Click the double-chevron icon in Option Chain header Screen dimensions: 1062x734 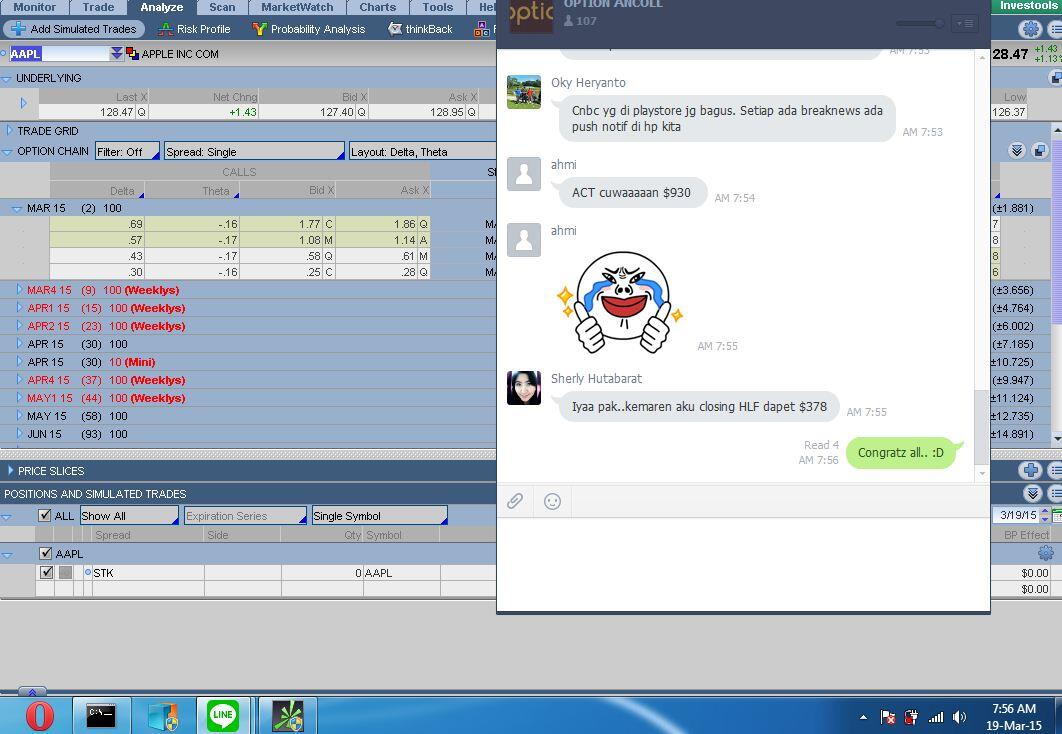tap(1016, 150)
